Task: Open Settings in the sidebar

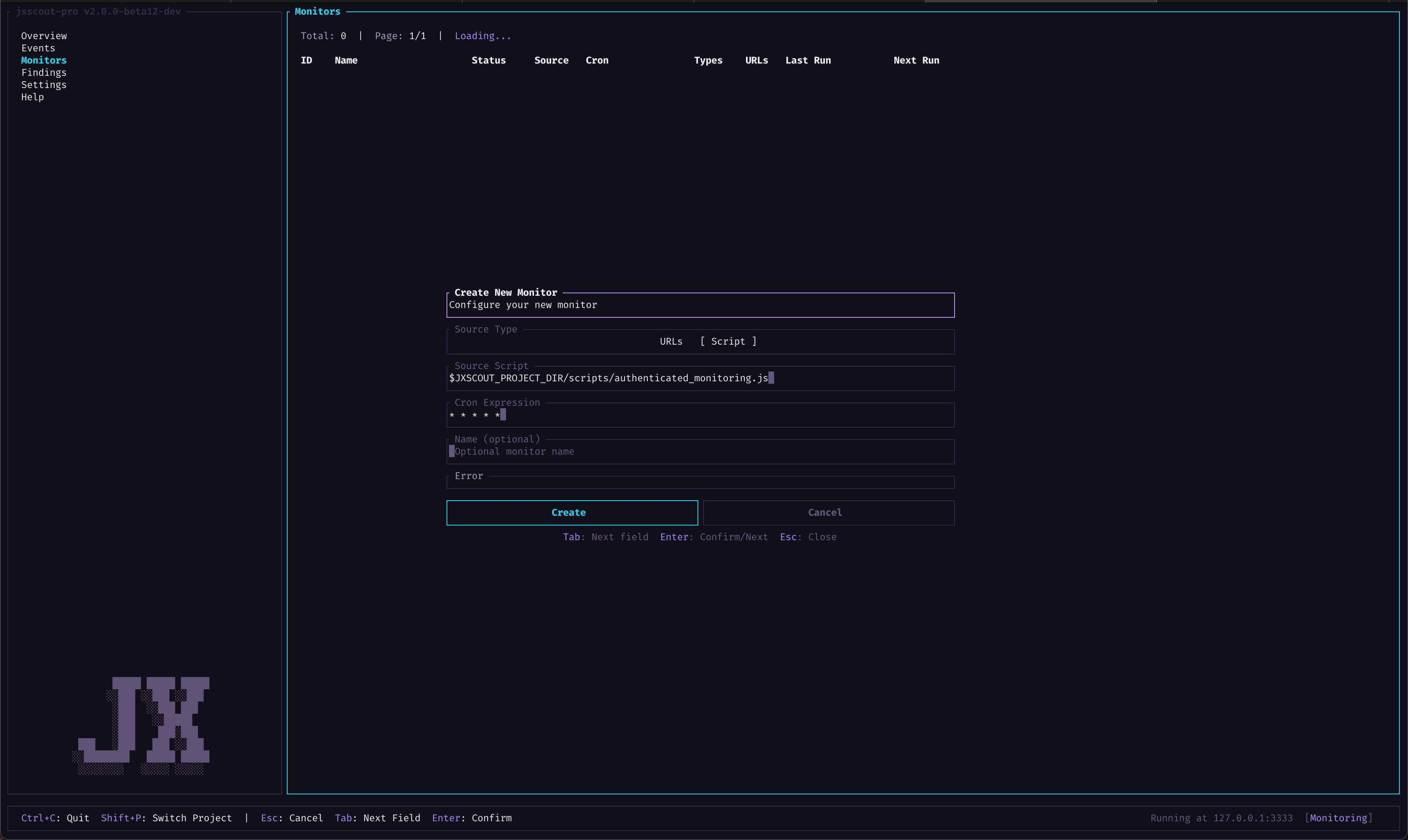Action: (44, 85)
